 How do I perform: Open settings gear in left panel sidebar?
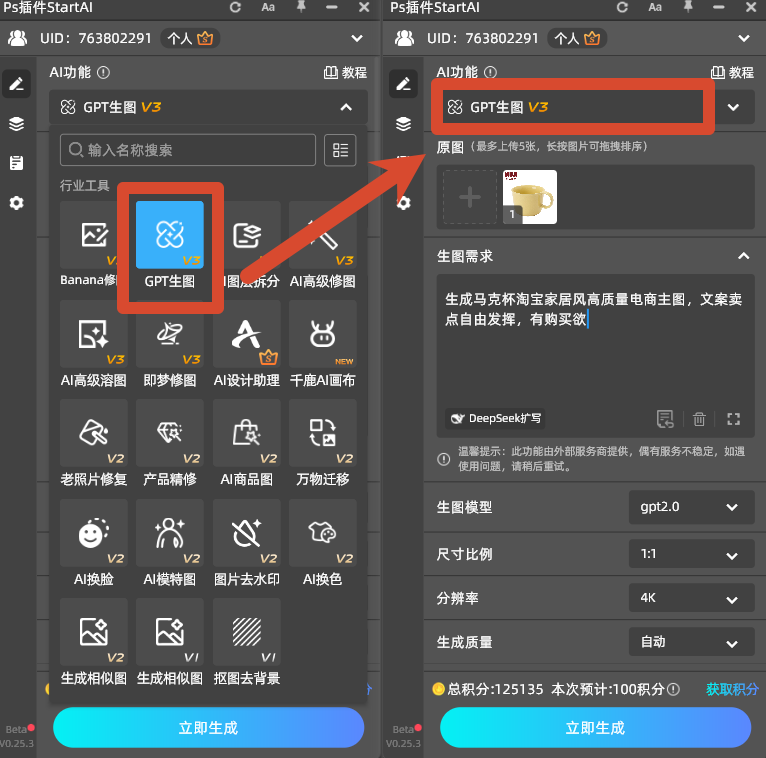17,203
